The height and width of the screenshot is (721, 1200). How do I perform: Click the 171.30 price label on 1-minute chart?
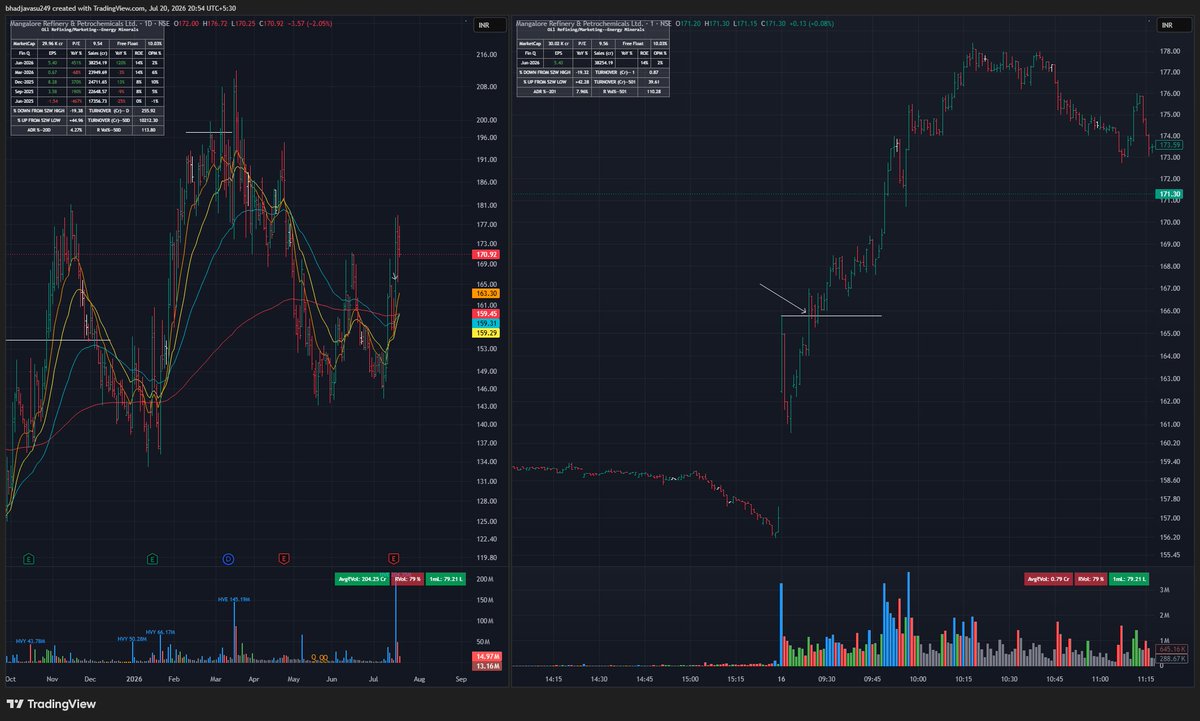(1170, 194)
